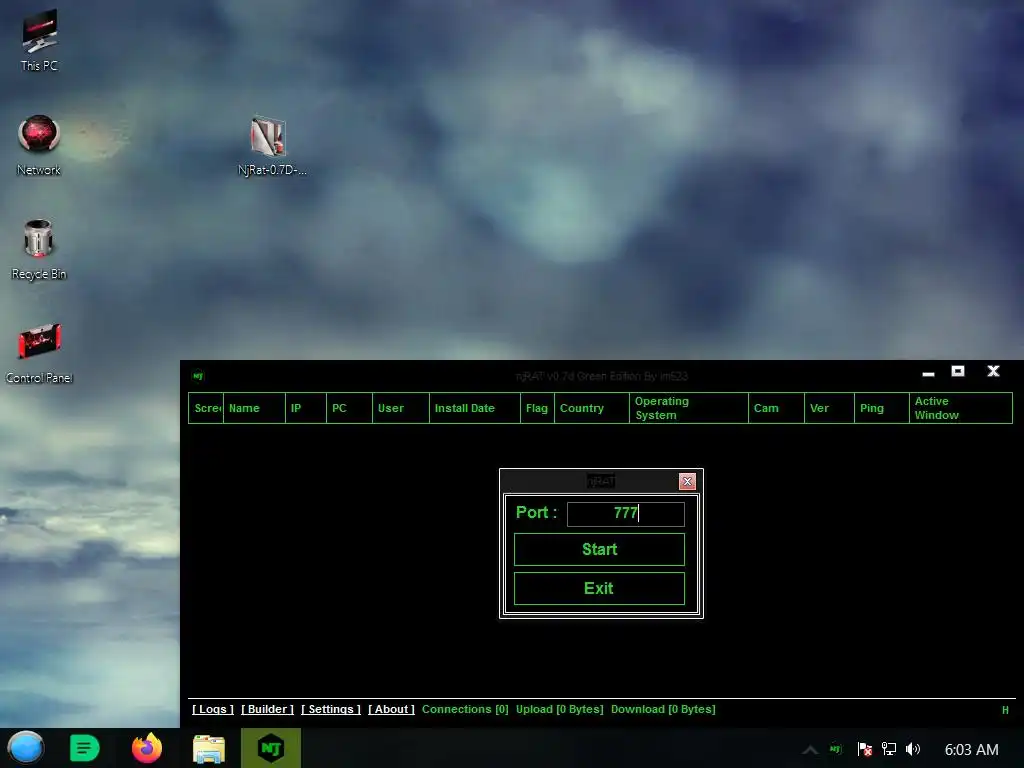This screenshot has width=1024, height=768.
Task: Open the [ Builder ] link
Action: [x=267, y=709]
